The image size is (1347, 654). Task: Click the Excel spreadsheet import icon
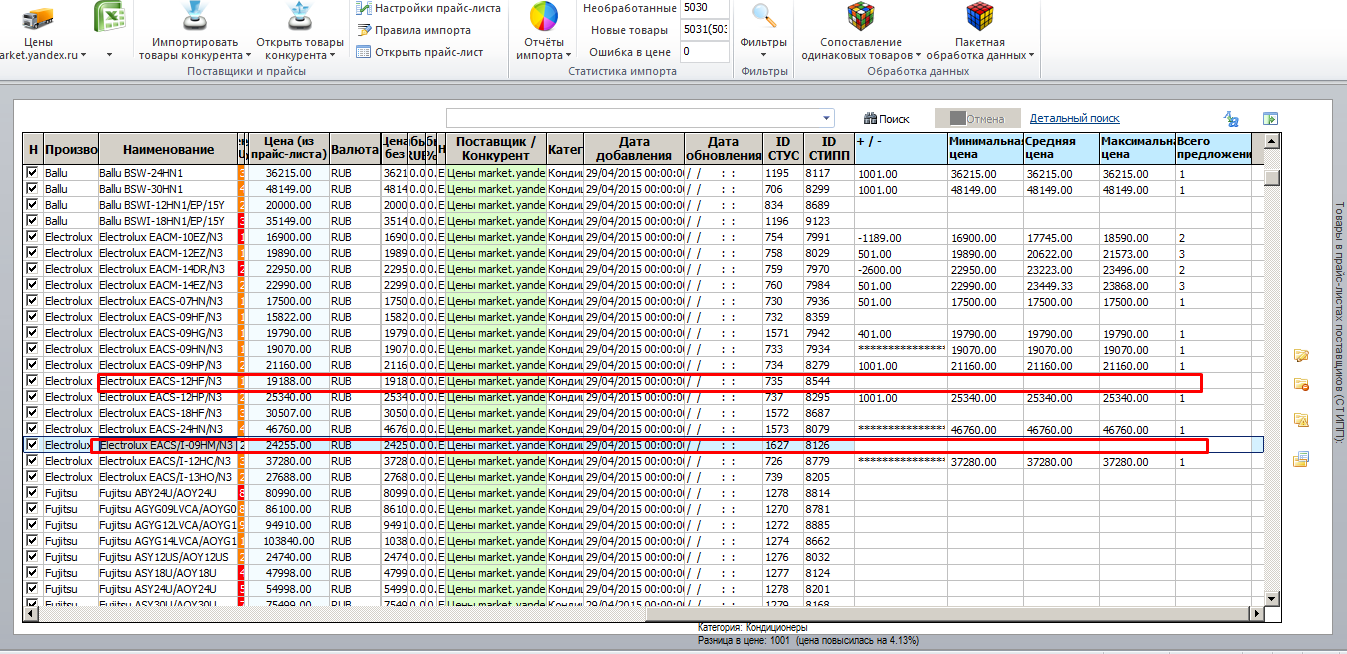click(x=109, y=16)
